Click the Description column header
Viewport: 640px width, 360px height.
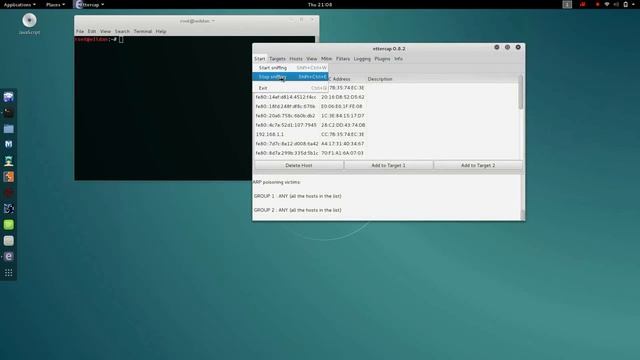click(380, 79)
